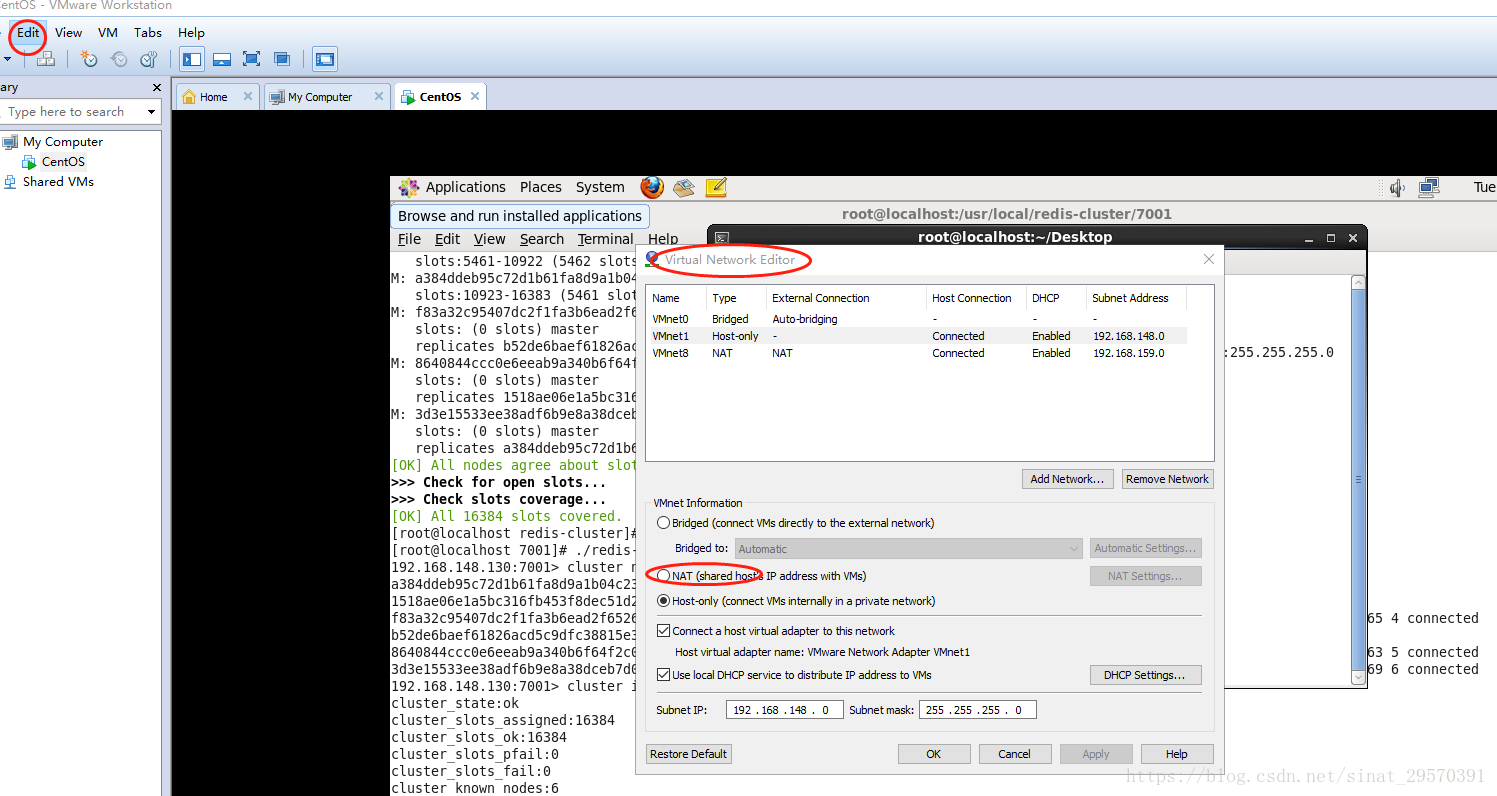Click the mail launcher icon in the CentOS panel
This screenshot has height=796, width=1497.
tap(684, 187)
